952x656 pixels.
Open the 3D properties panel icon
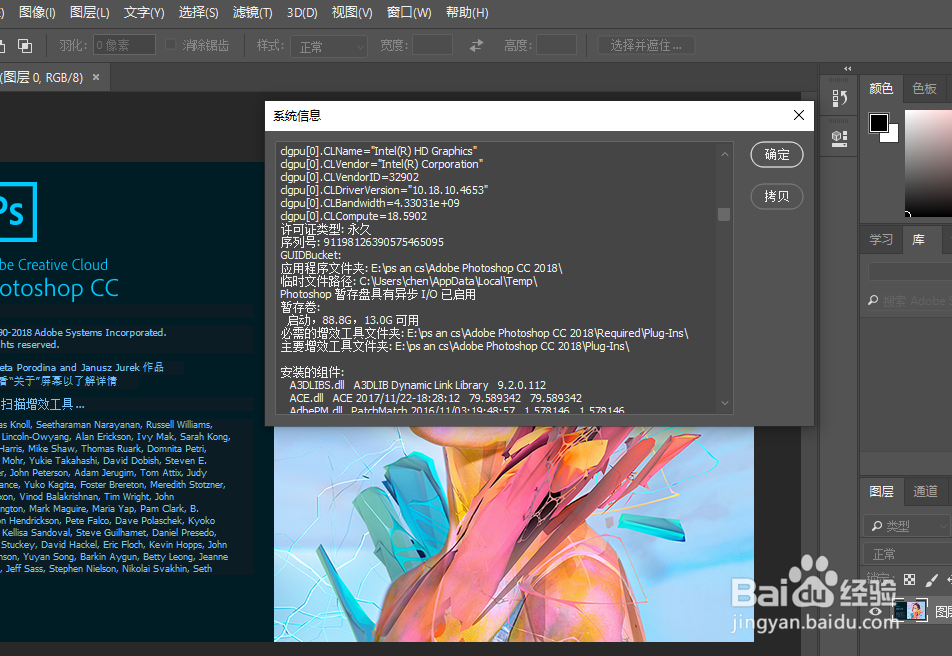[840, 138]
